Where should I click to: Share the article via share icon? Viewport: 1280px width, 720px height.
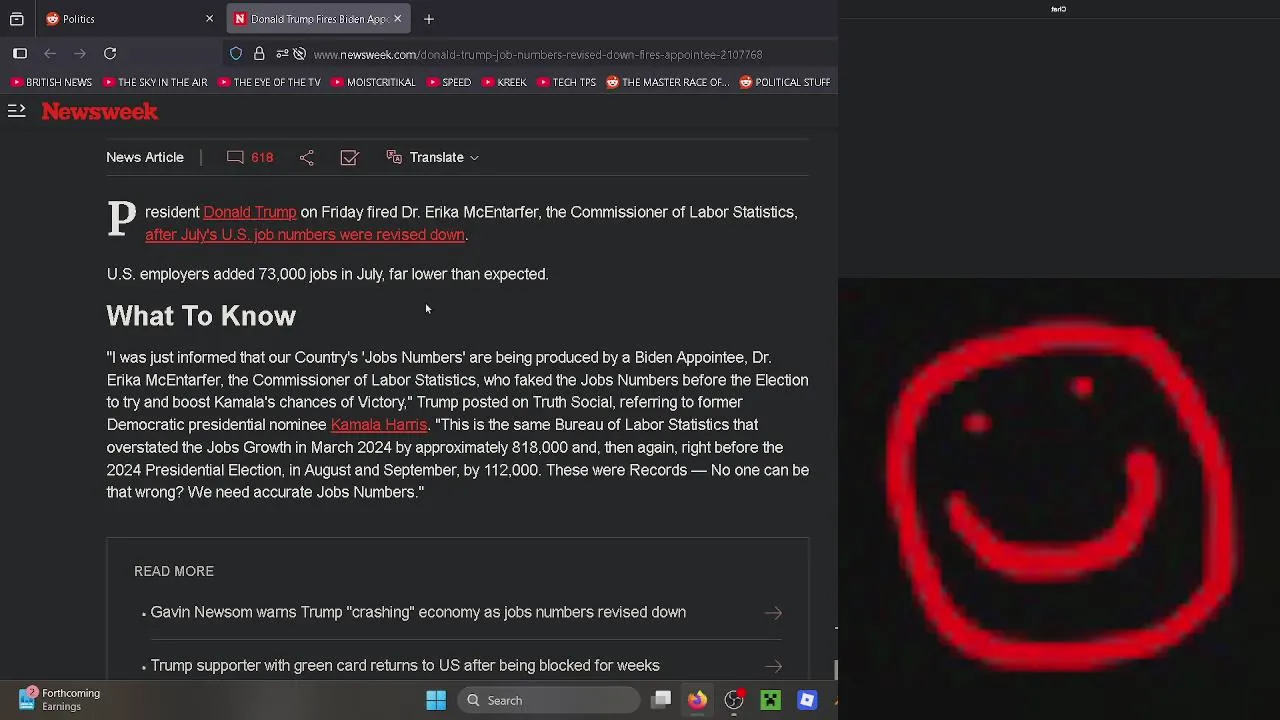point(307,157)
